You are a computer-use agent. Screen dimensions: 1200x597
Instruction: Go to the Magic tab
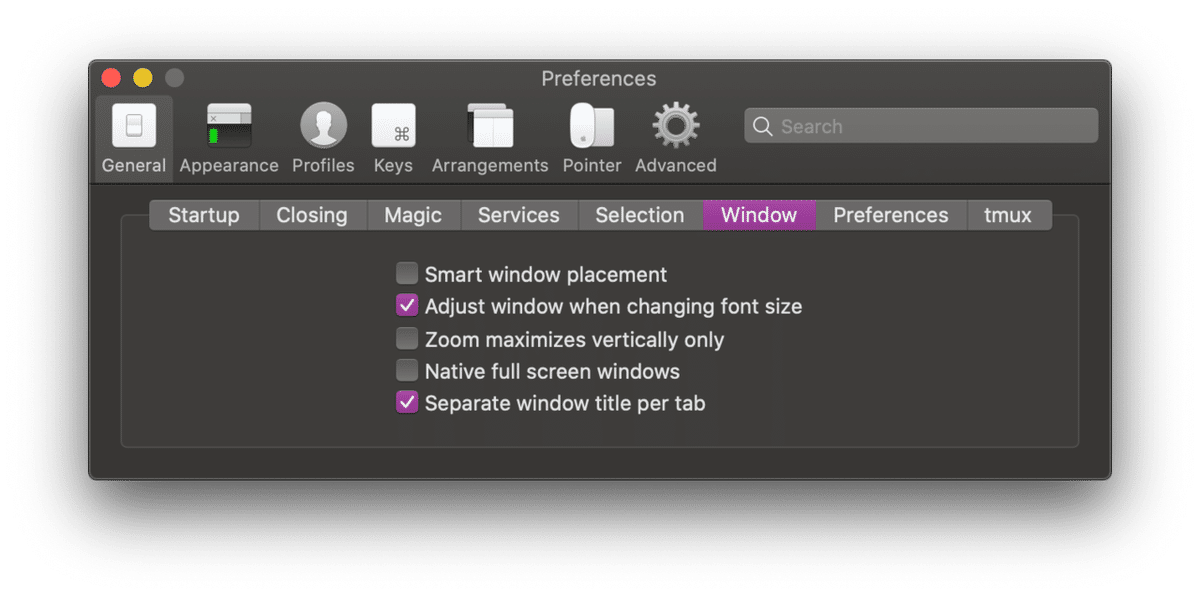413,215
